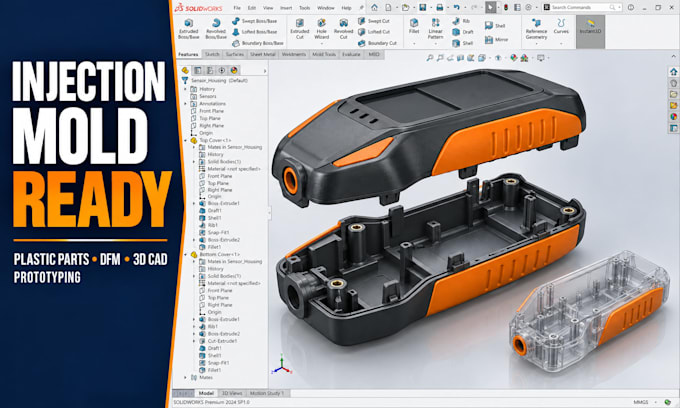Open the Curves tool
This screenshot has height=408, width=680.
[561, 26]
